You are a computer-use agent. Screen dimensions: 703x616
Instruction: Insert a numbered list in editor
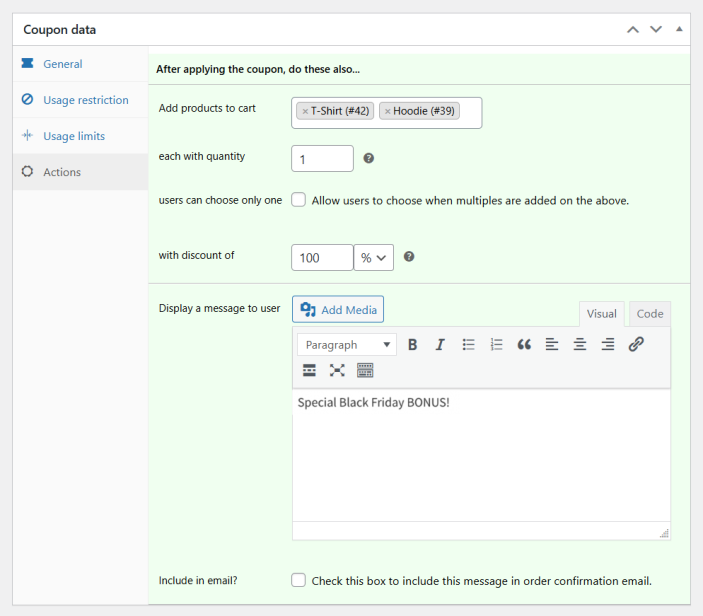(x=496, y=345)
